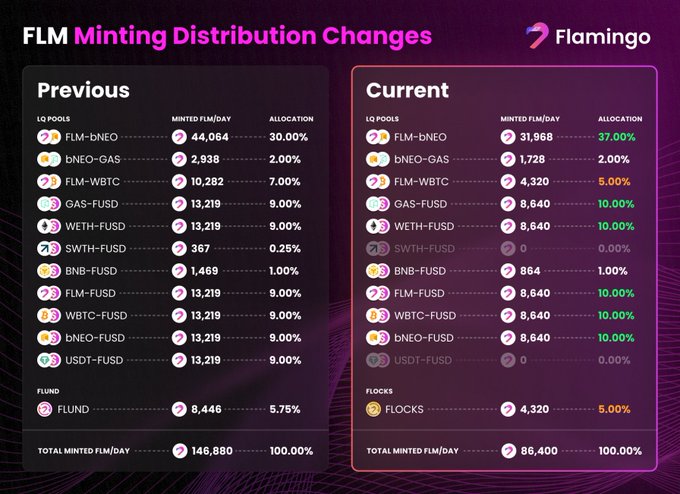Click the BNB-FUSD pool icon under Current
Image resolution: width=680 pixels, height=494 pixels.
click(x=378, y=271)
